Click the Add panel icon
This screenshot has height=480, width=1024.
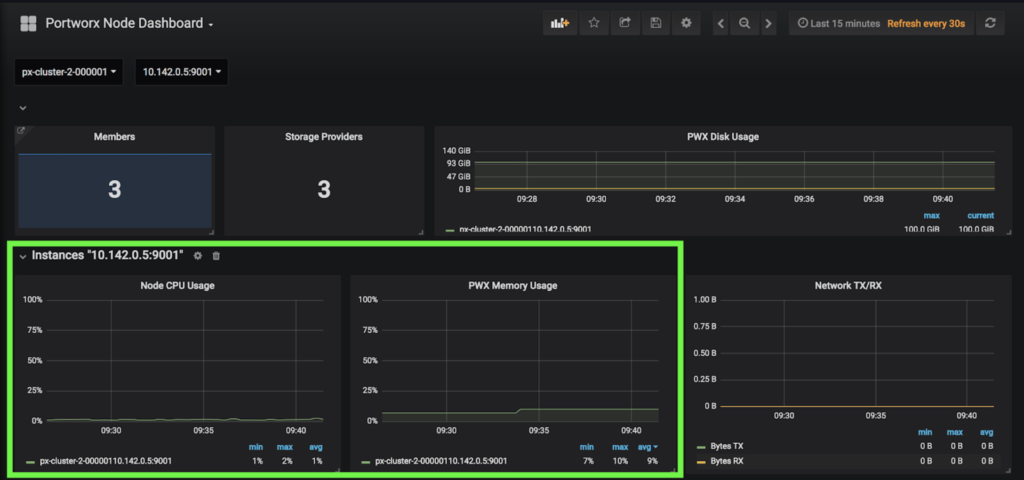pos(558,23)
